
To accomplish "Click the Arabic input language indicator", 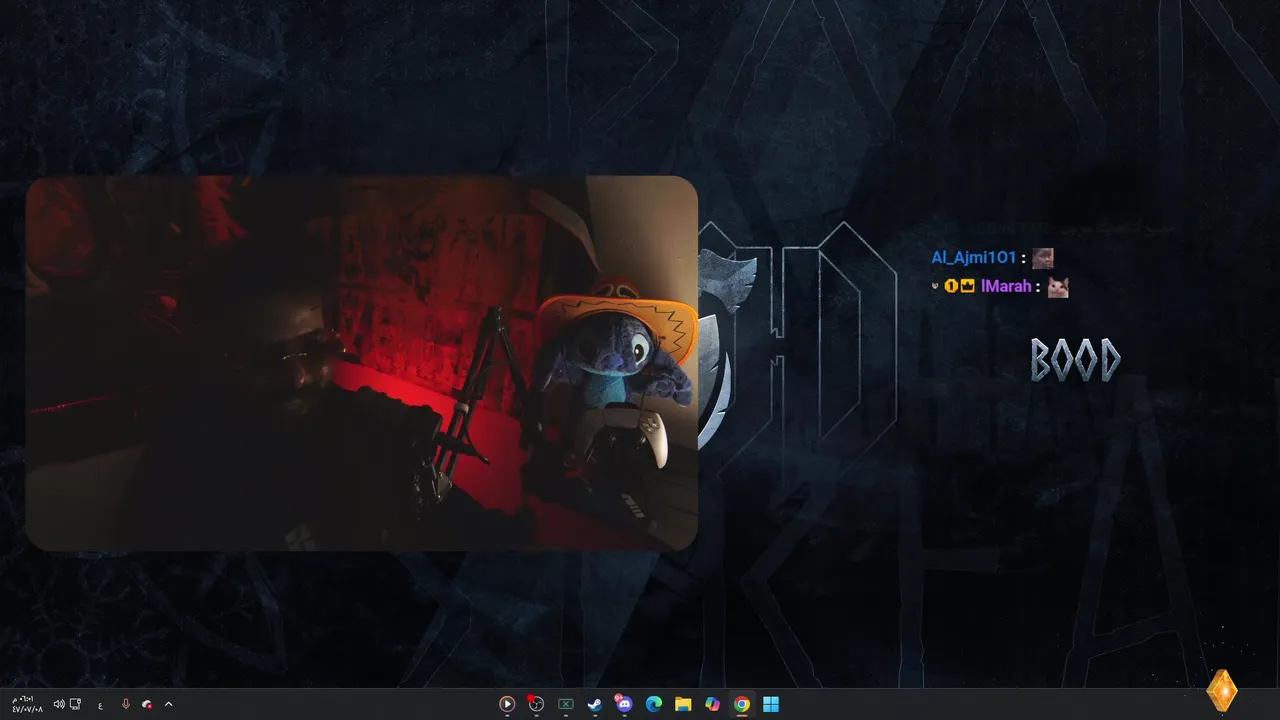I will [101, 705].
